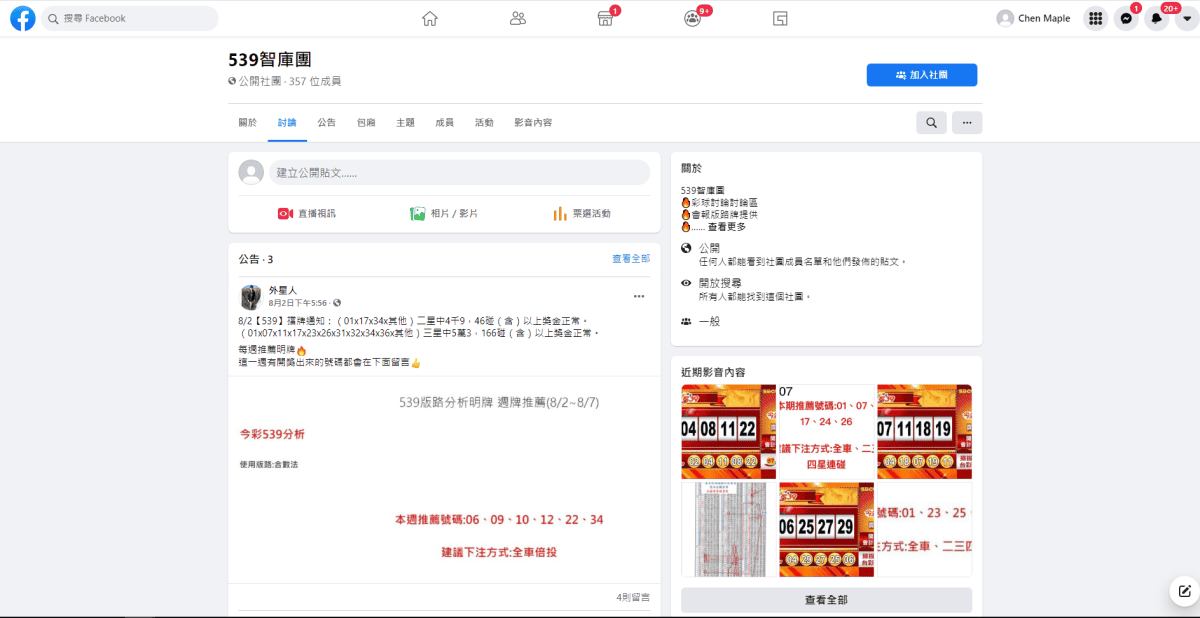Select the 討論 tab
The image size is (1200, 618).
pos(287,122)
